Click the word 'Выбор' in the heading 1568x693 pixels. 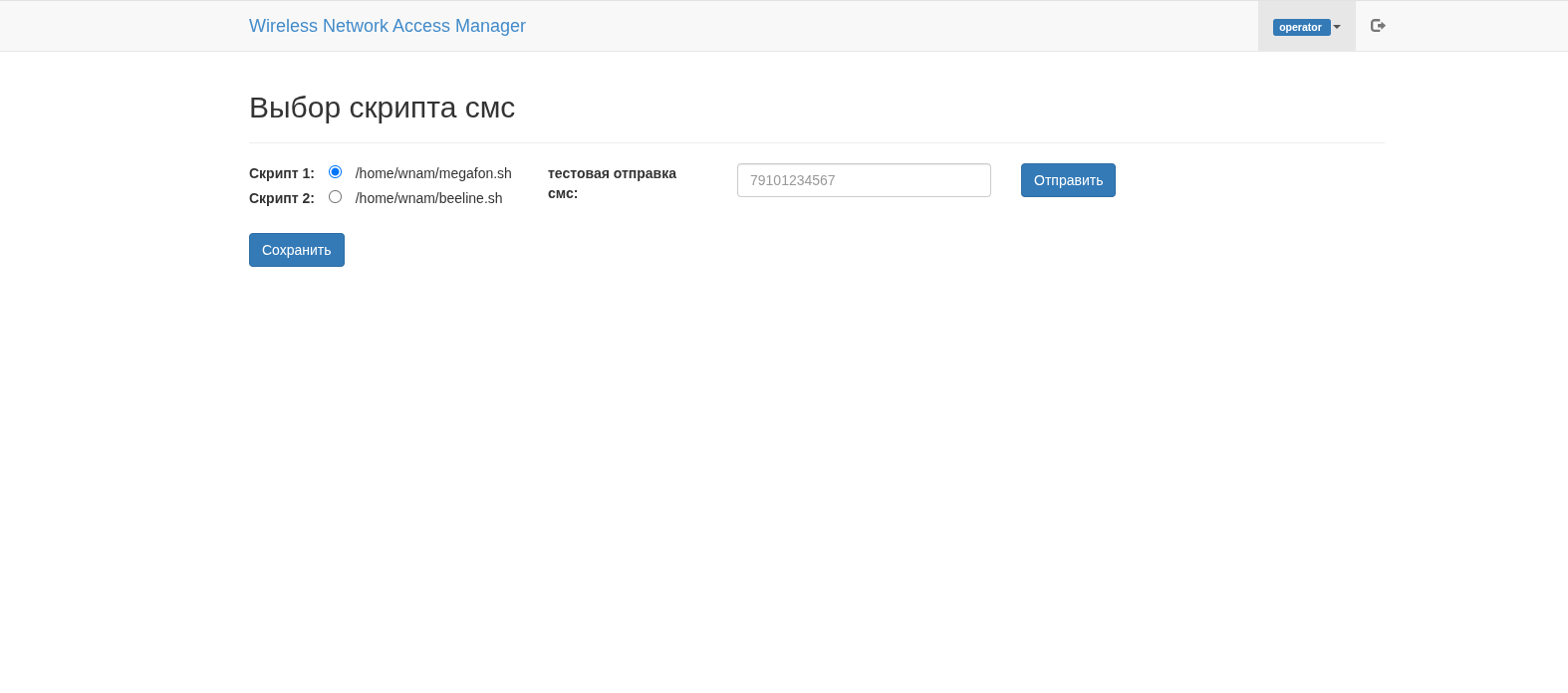(294, 108)
